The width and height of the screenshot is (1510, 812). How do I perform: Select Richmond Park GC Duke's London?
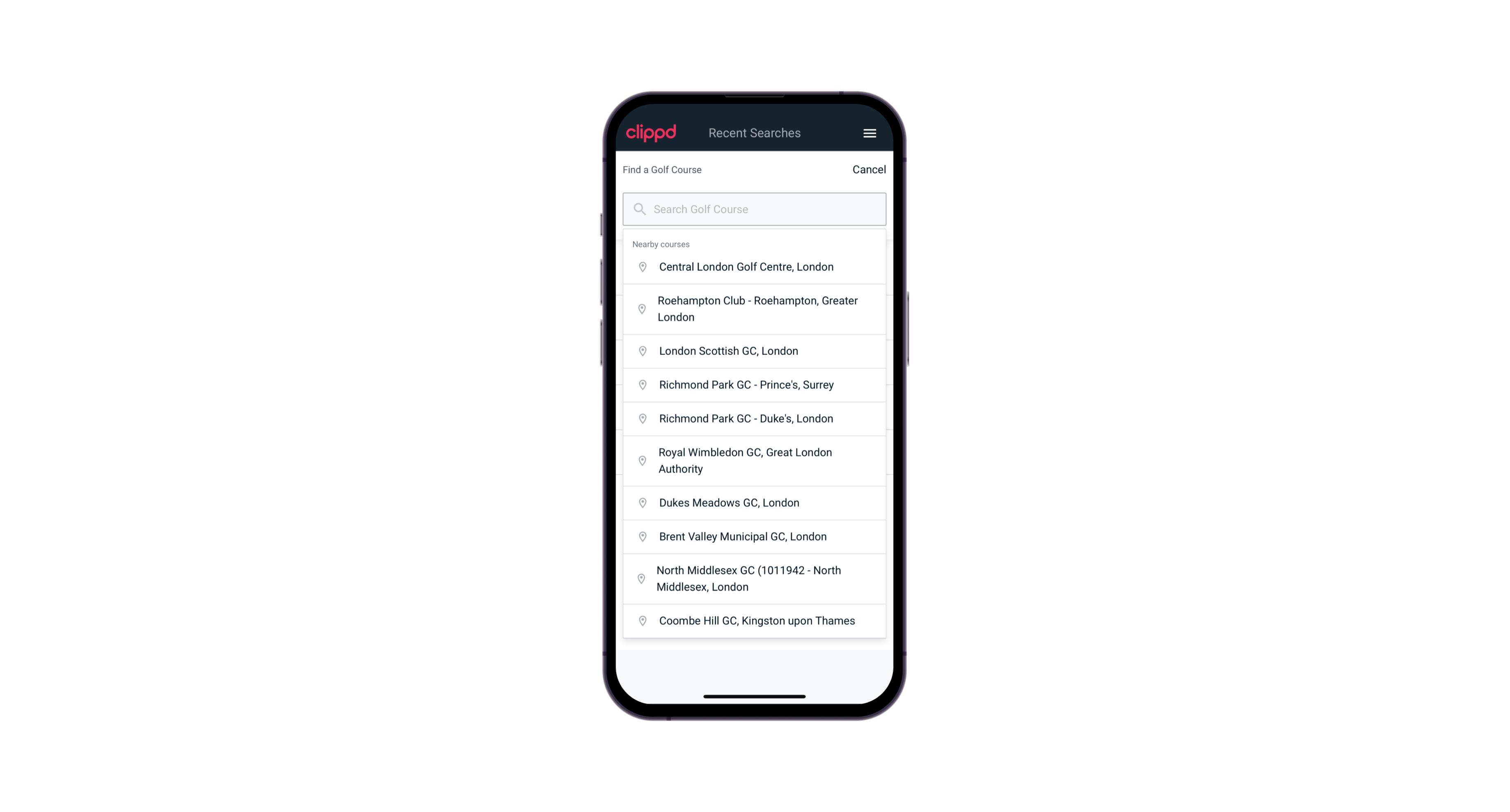[754, 418]
